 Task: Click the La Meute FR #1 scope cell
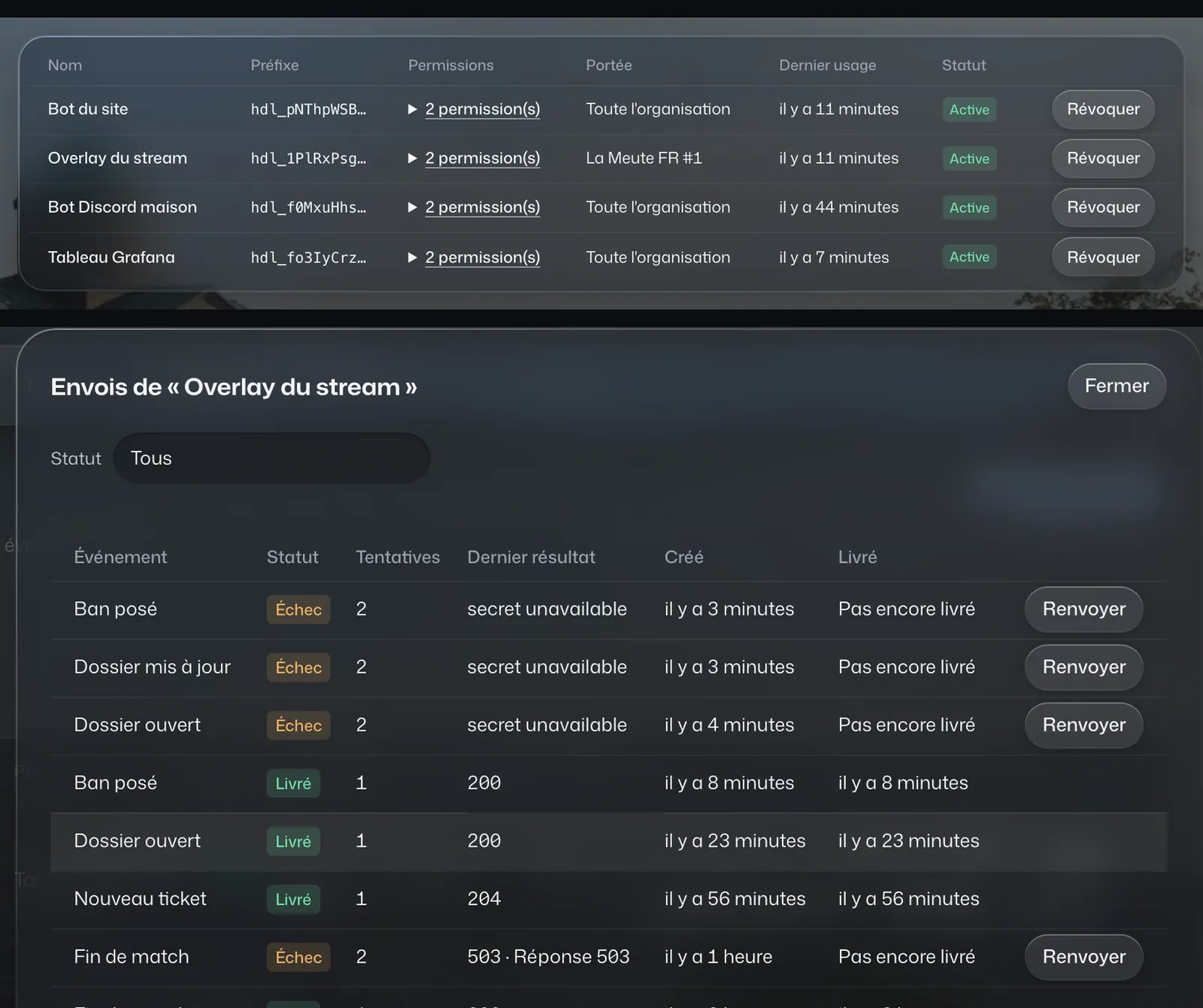644,158
